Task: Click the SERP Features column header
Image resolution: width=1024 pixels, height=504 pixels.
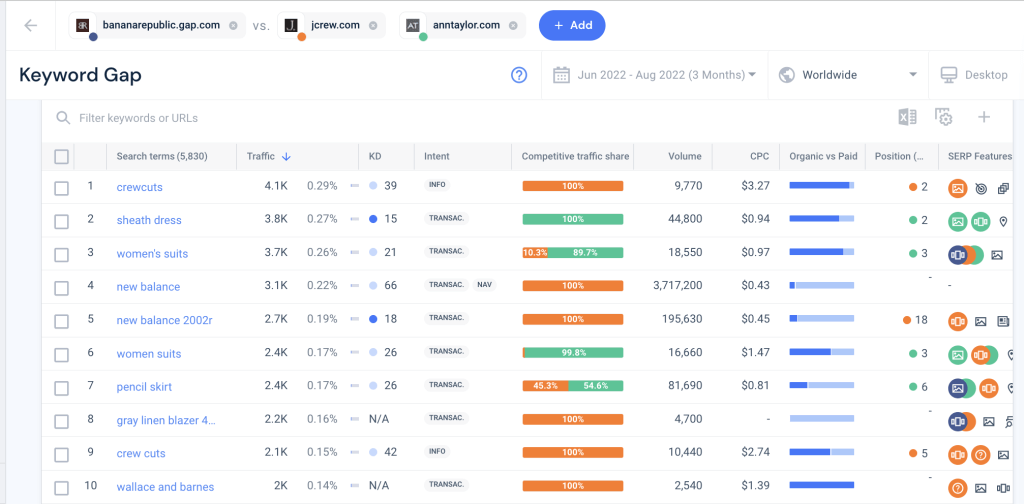Action: (x=980, y=157)
